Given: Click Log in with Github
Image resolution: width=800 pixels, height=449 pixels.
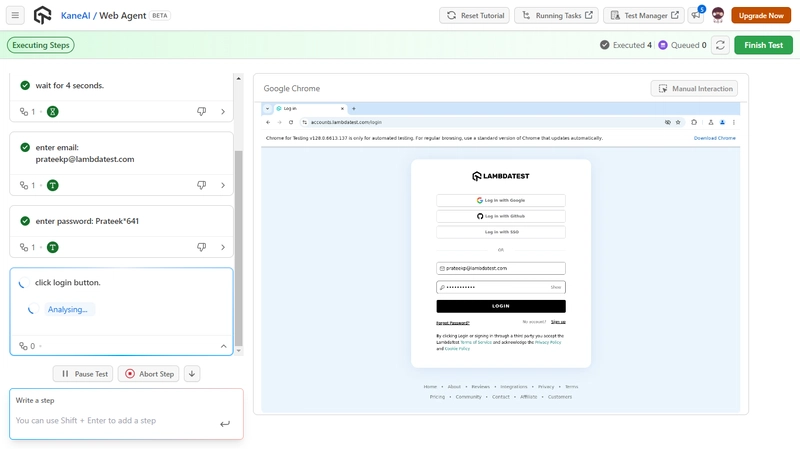Looking at the screenshot, I should point(501,216).
